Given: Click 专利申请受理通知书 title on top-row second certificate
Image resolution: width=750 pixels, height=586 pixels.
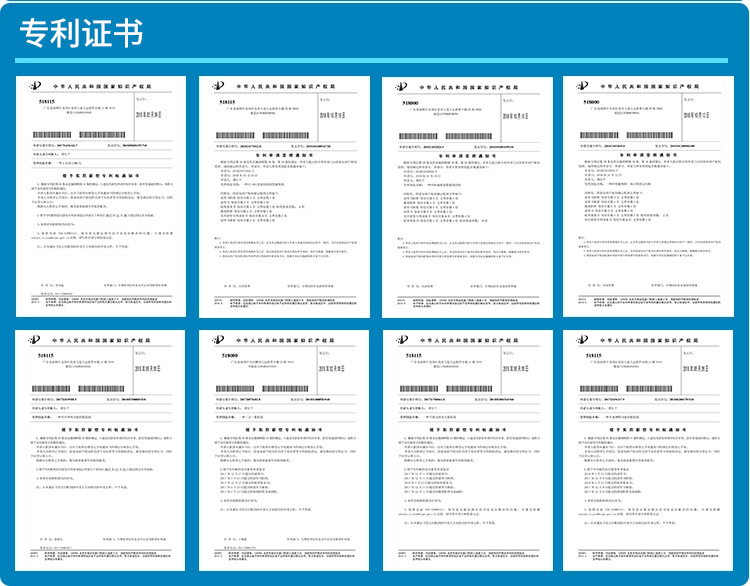Looking at the screenshot, I should [x=284, y=155].
